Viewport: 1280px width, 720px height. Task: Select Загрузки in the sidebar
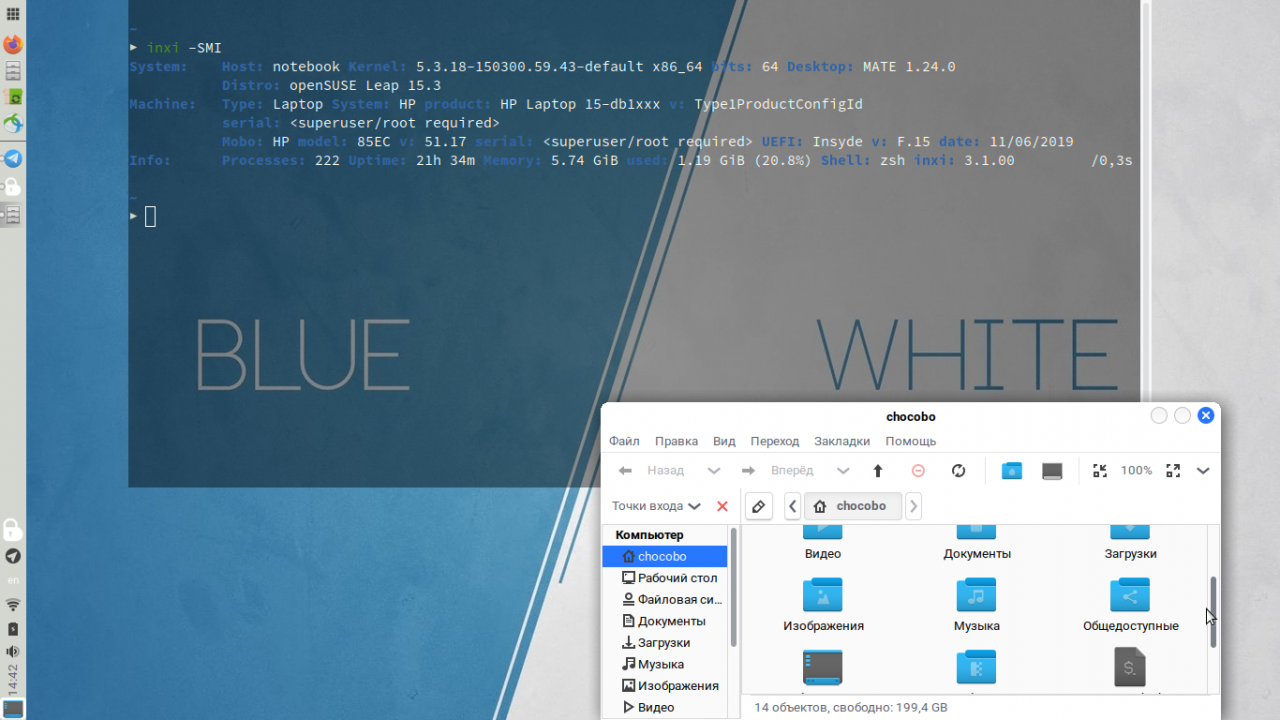tap(665, 643)
